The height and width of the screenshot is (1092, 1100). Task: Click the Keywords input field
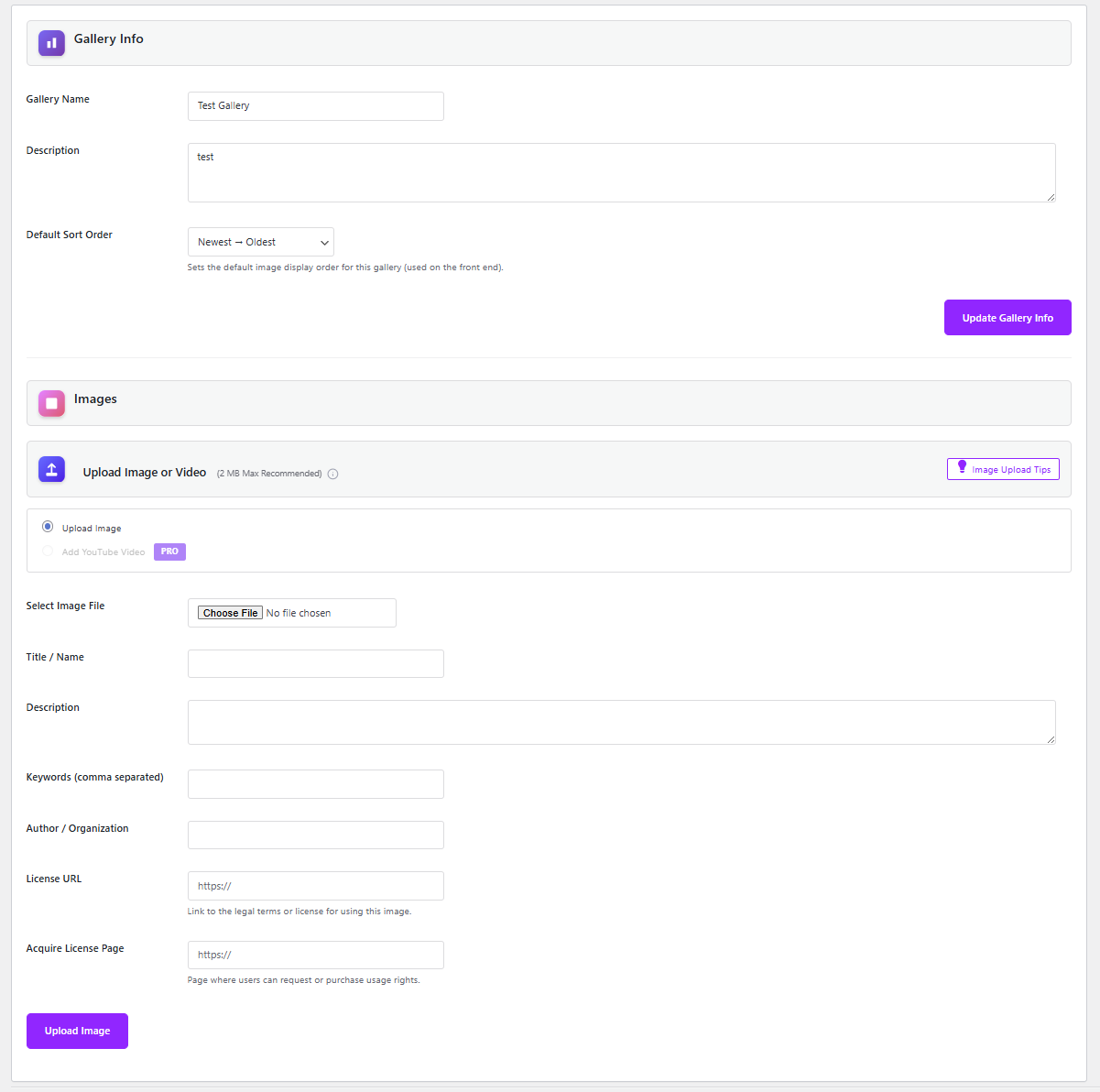[x=315, y=784]
